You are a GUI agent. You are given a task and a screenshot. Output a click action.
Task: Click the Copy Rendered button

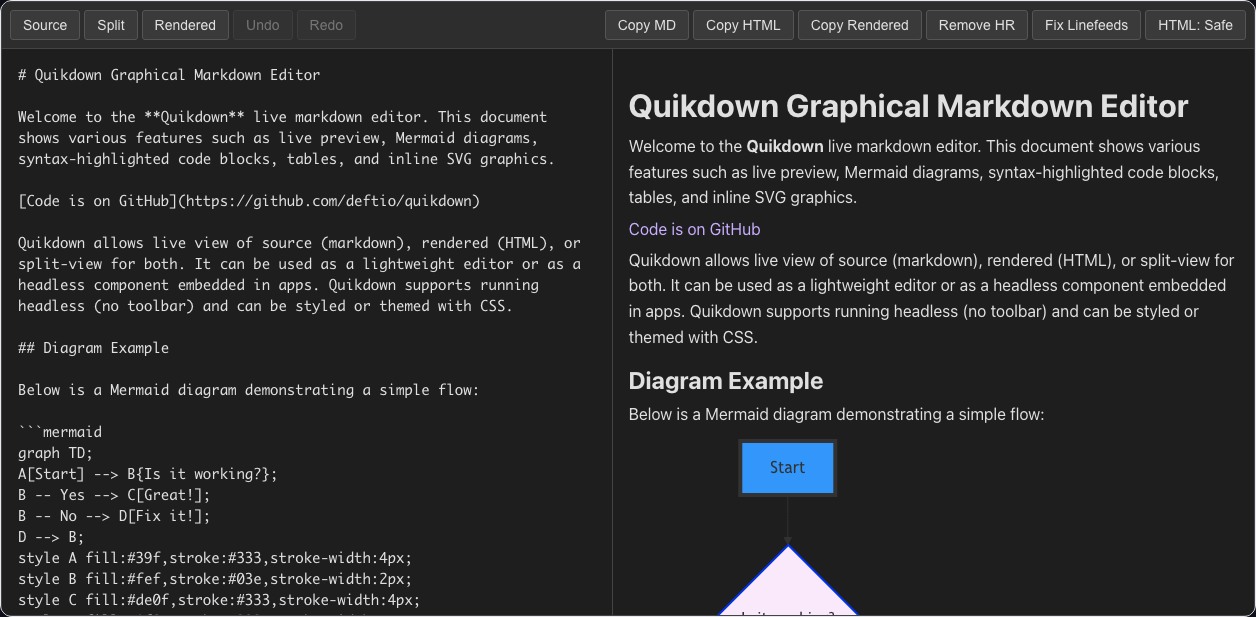pos(860,25)
